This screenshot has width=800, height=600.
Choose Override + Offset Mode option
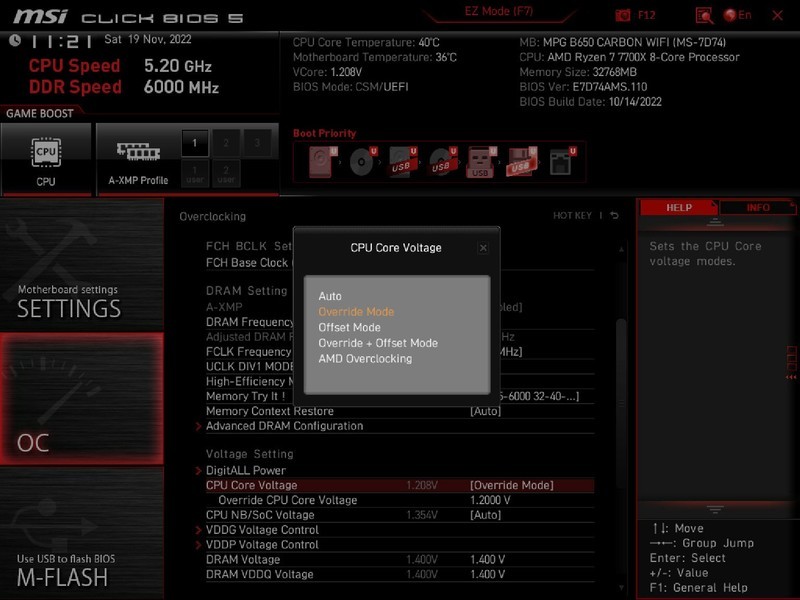(378, 343)
